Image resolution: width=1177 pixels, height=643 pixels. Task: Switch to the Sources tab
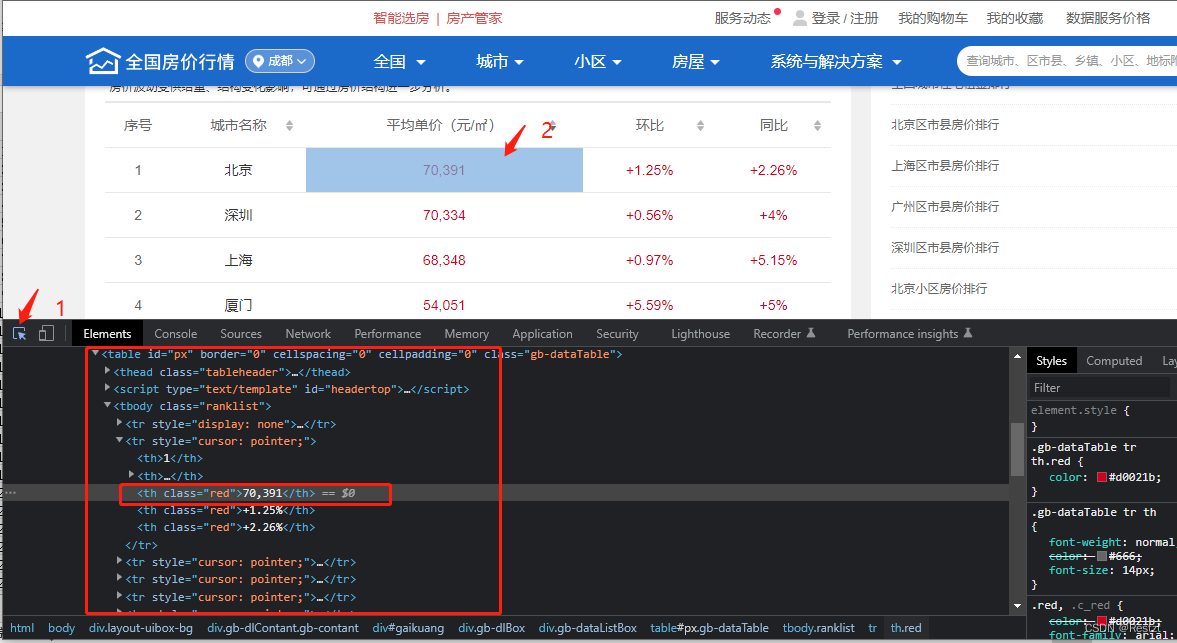[241, 334]
